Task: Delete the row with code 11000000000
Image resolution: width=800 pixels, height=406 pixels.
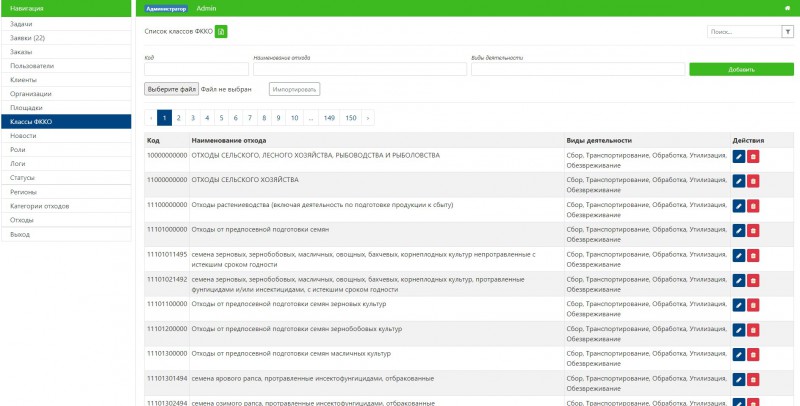Action: tap(753, 181)
